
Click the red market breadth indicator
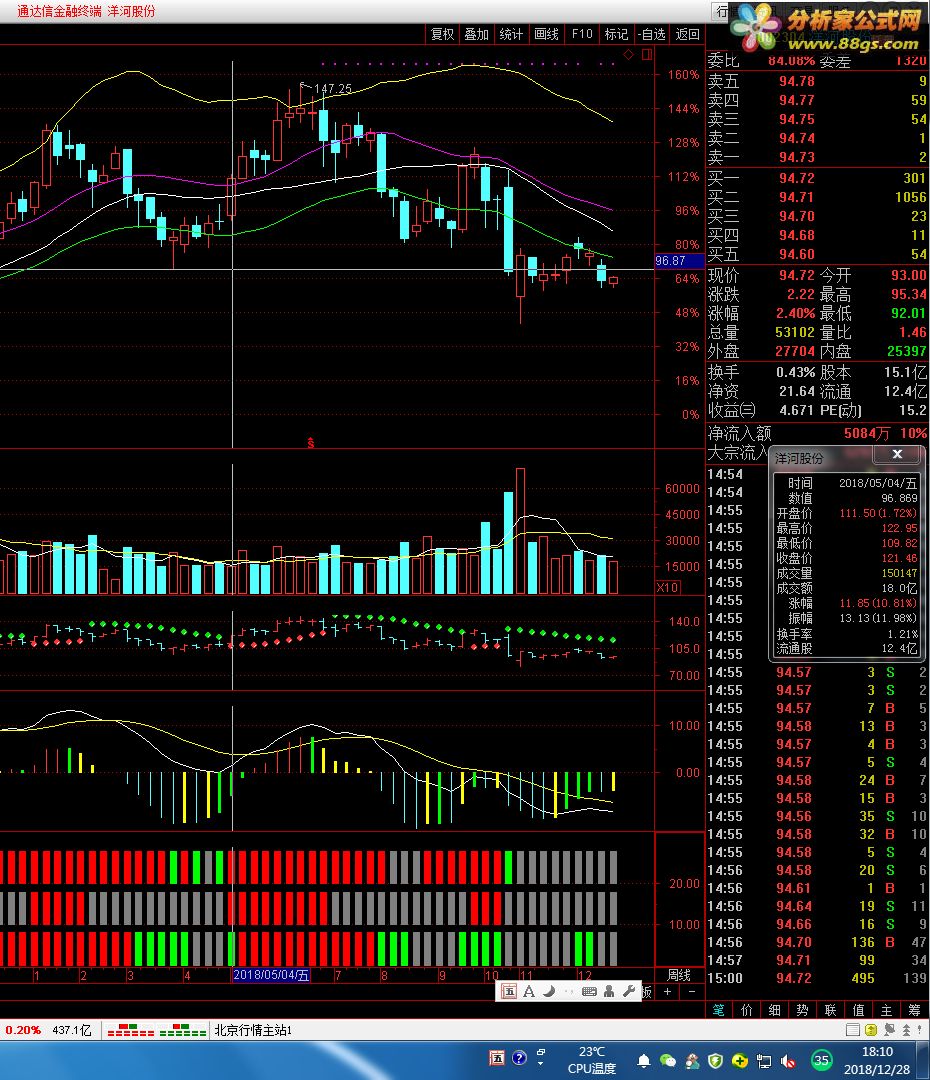click(131, 1030)
